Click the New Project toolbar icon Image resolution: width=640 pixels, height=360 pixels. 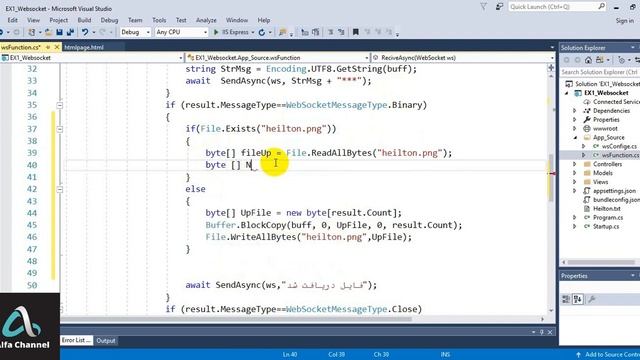(31, 32)
